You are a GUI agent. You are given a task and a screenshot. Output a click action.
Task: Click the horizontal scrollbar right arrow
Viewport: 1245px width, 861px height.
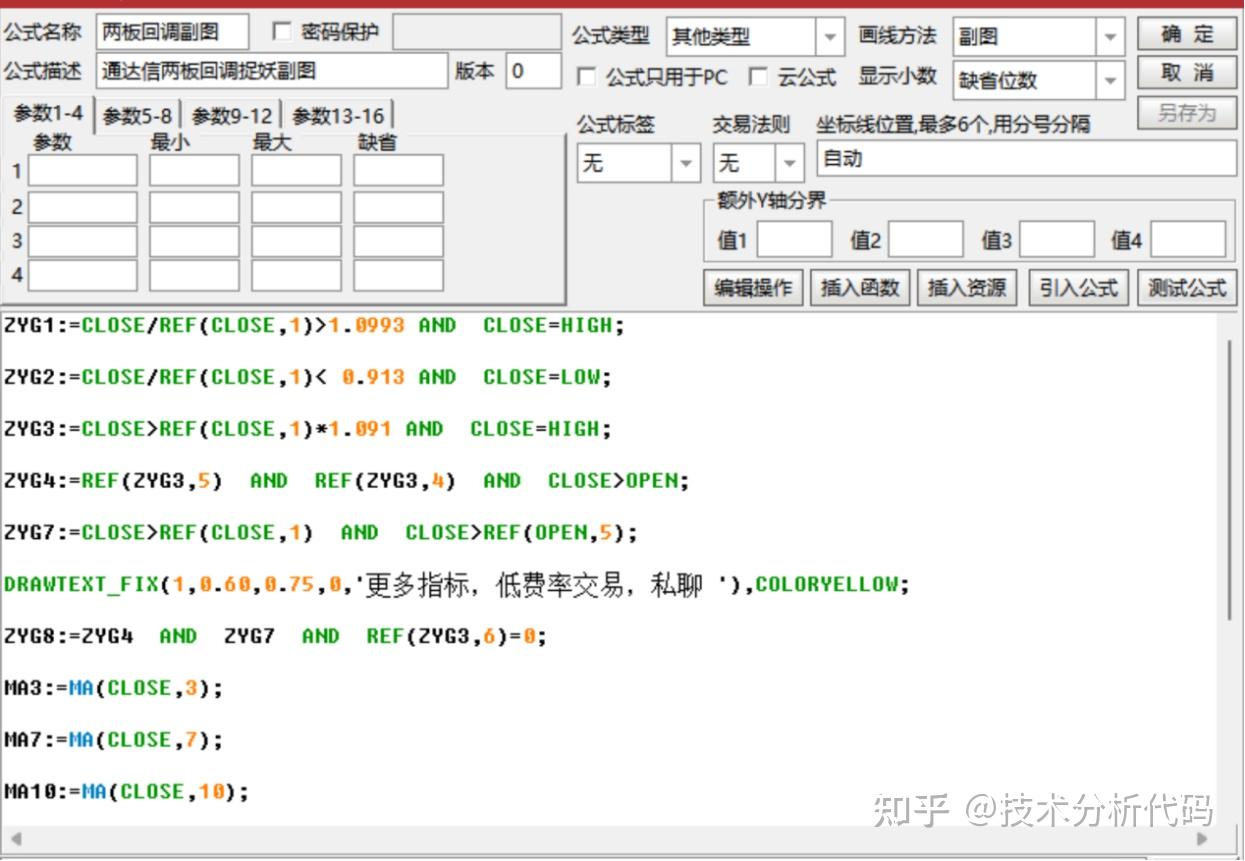coord(1203,839)
